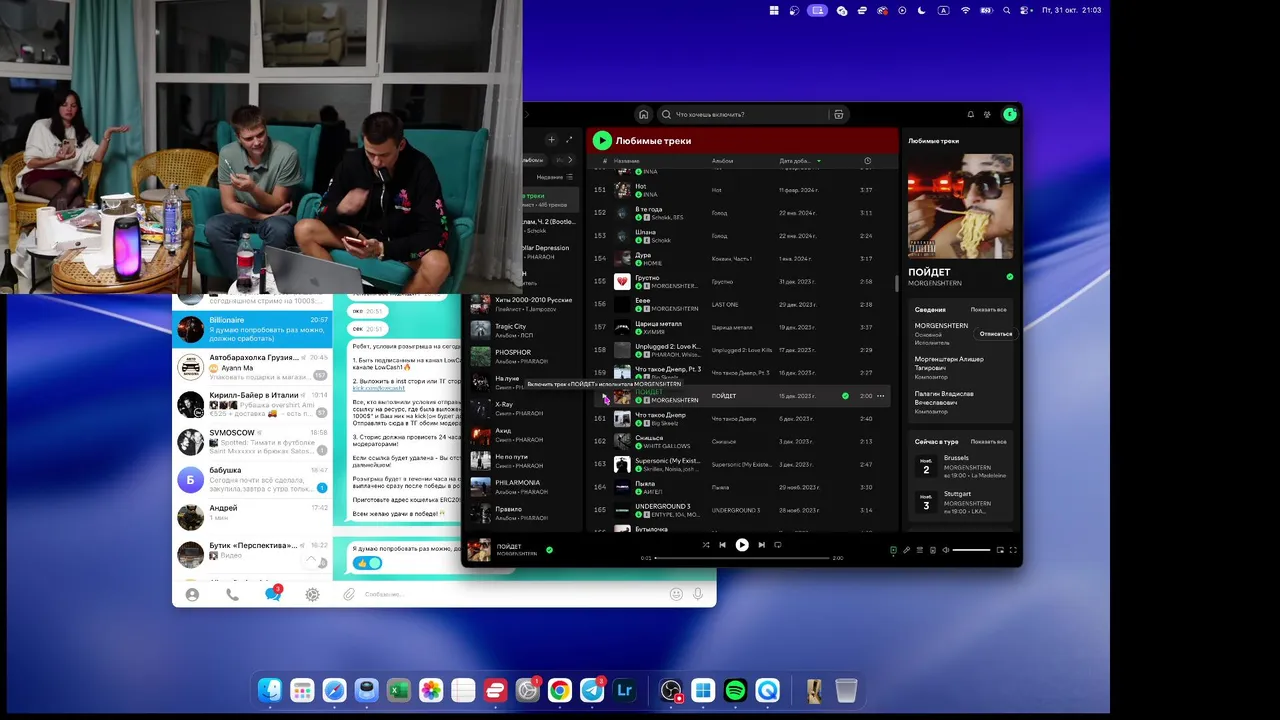Screen dimensions: 1280x720
Task: Open Telegram calls tab
Action: click(x=232, y=594)
